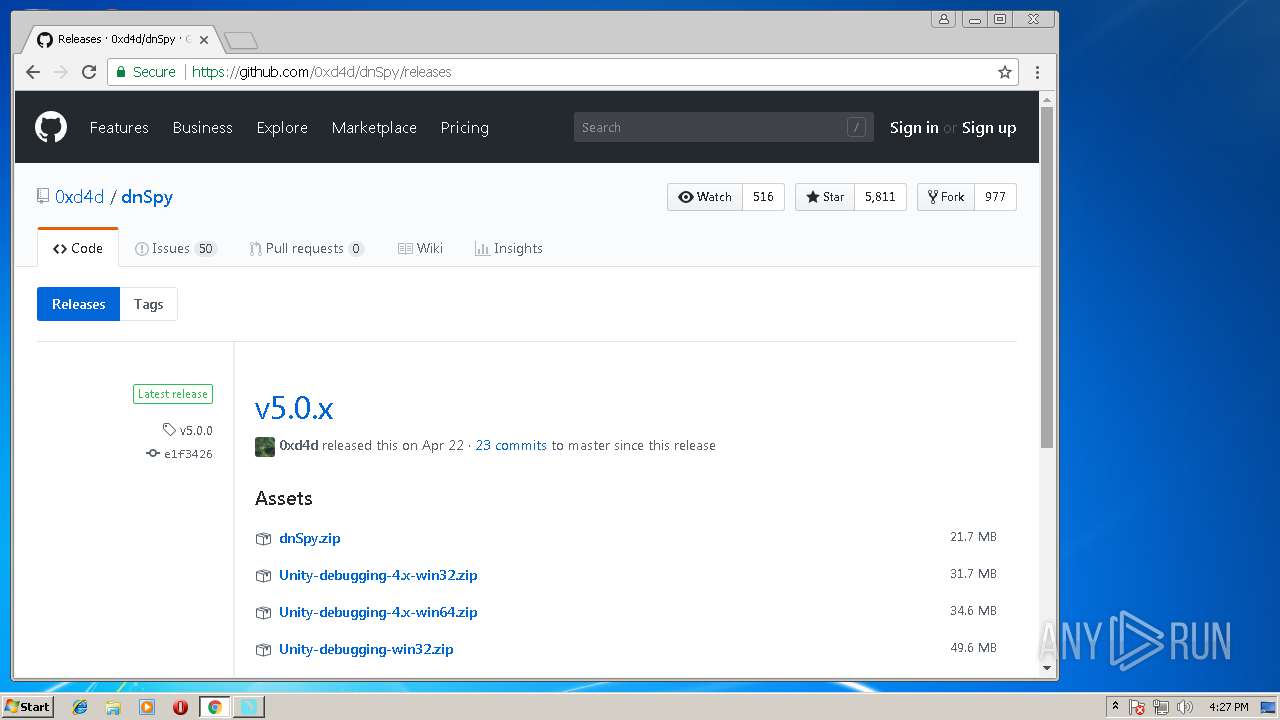
Task: Select the Tags button
Action: tap(148, 304)
